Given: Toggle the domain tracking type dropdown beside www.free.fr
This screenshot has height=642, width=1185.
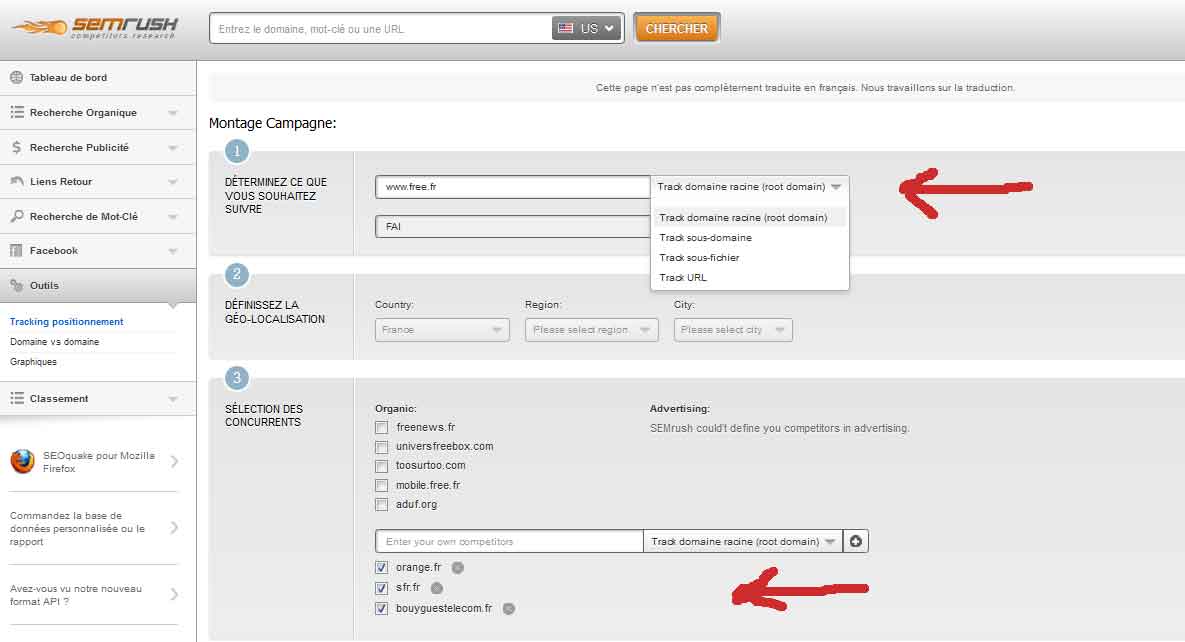Looking at the screenshot, I should tap(749, 187).
